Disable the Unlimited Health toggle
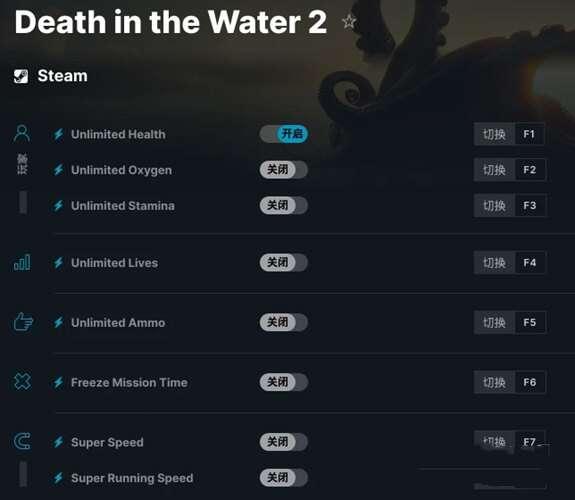Image resolution: width=575 pixels, height=500 pixels. tap(284, 134)
